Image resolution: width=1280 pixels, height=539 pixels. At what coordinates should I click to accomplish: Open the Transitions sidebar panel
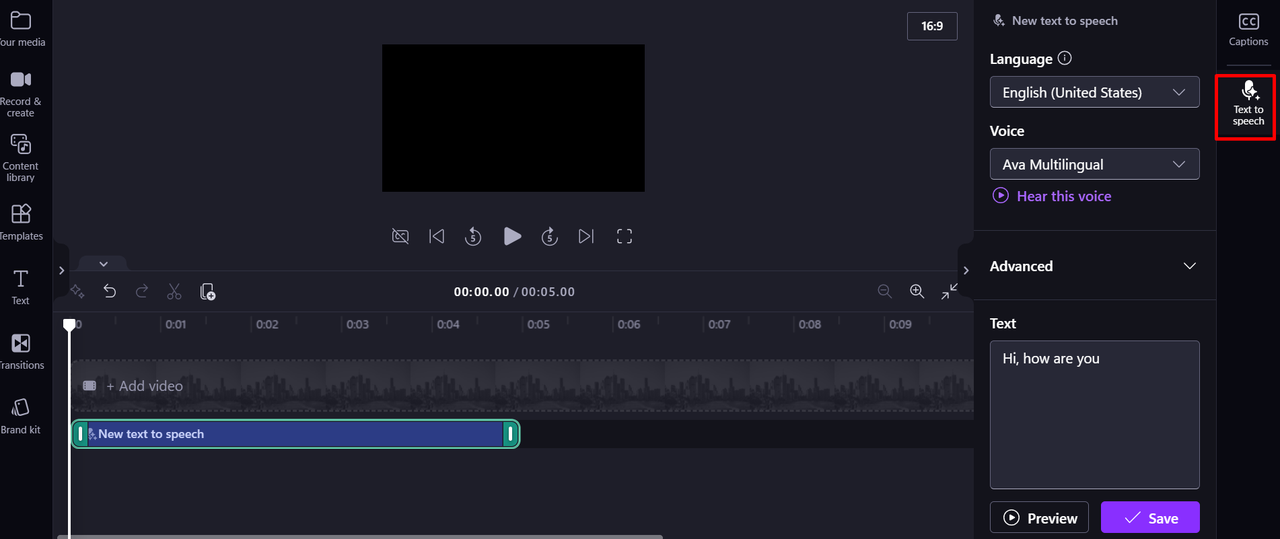[x=21, y=351]
